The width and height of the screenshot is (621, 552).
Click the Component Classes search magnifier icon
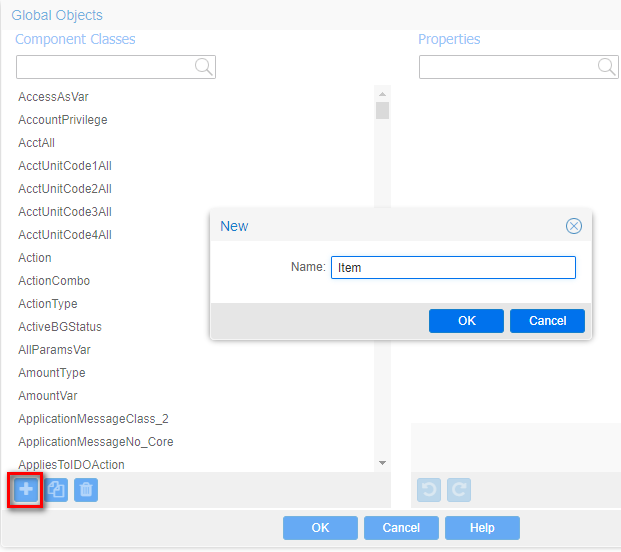(x=203, y=67)
